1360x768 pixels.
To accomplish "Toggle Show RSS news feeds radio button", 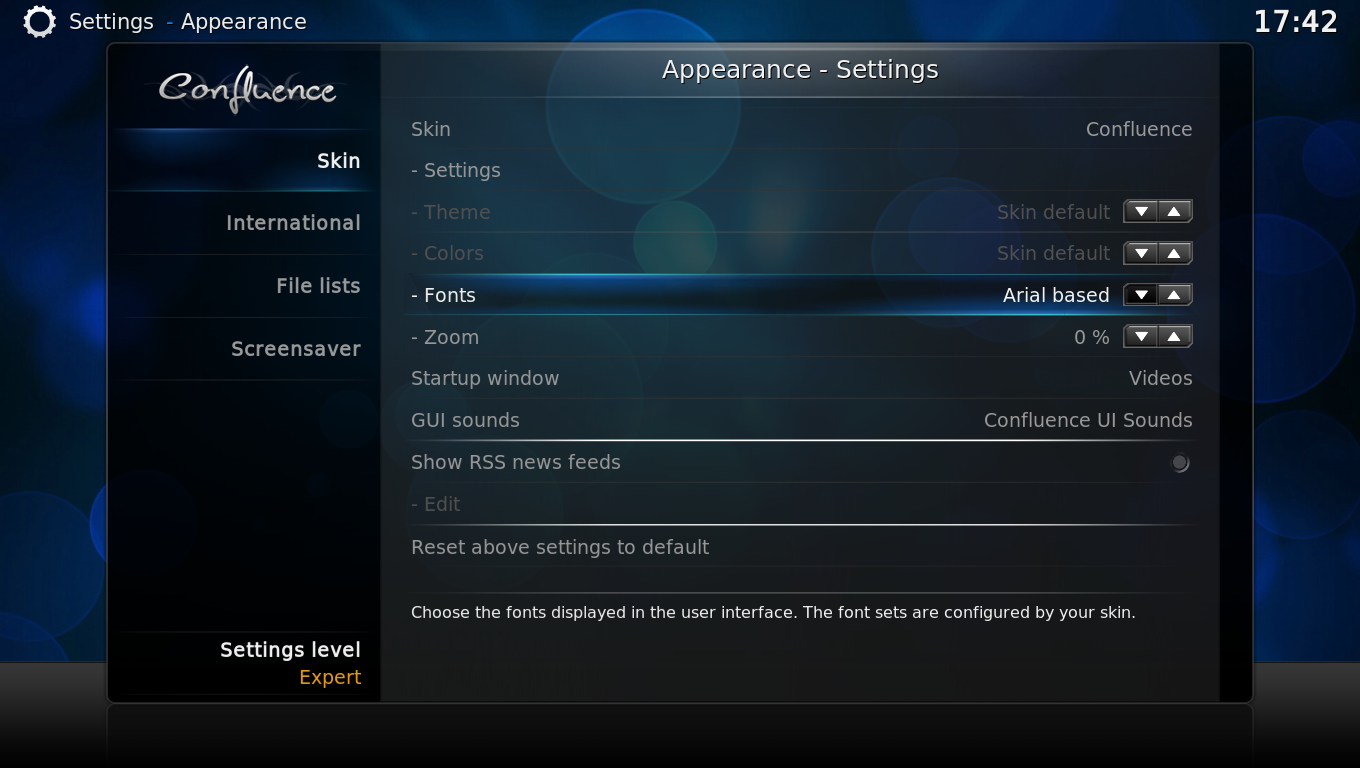I will click(1180, 463).
